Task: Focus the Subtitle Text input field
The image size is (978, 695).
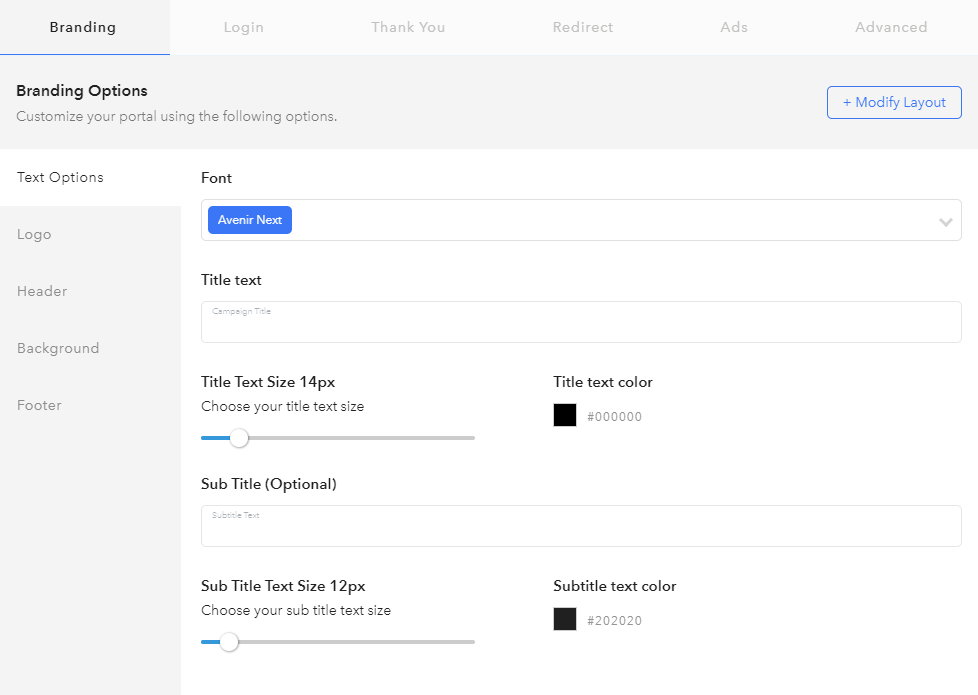Action: click(581, 526)
